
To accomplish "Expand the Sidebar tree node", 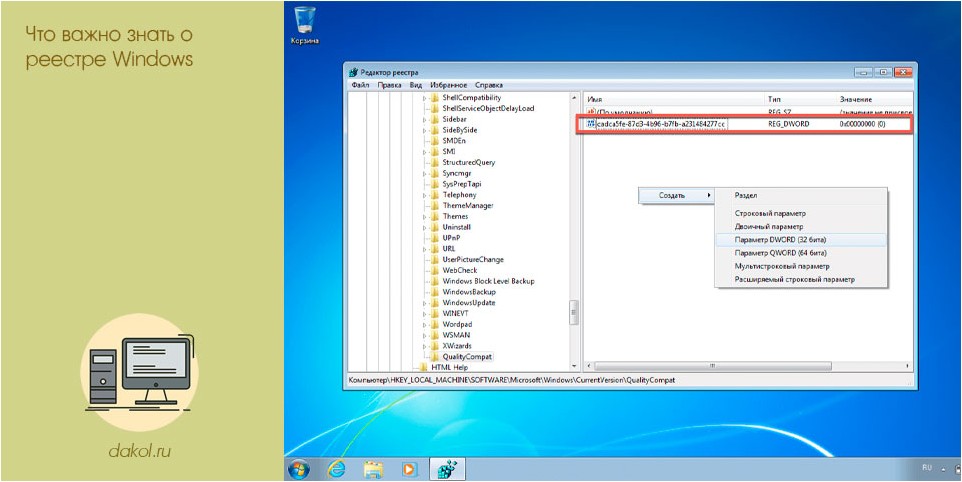I will pos(424,120).
